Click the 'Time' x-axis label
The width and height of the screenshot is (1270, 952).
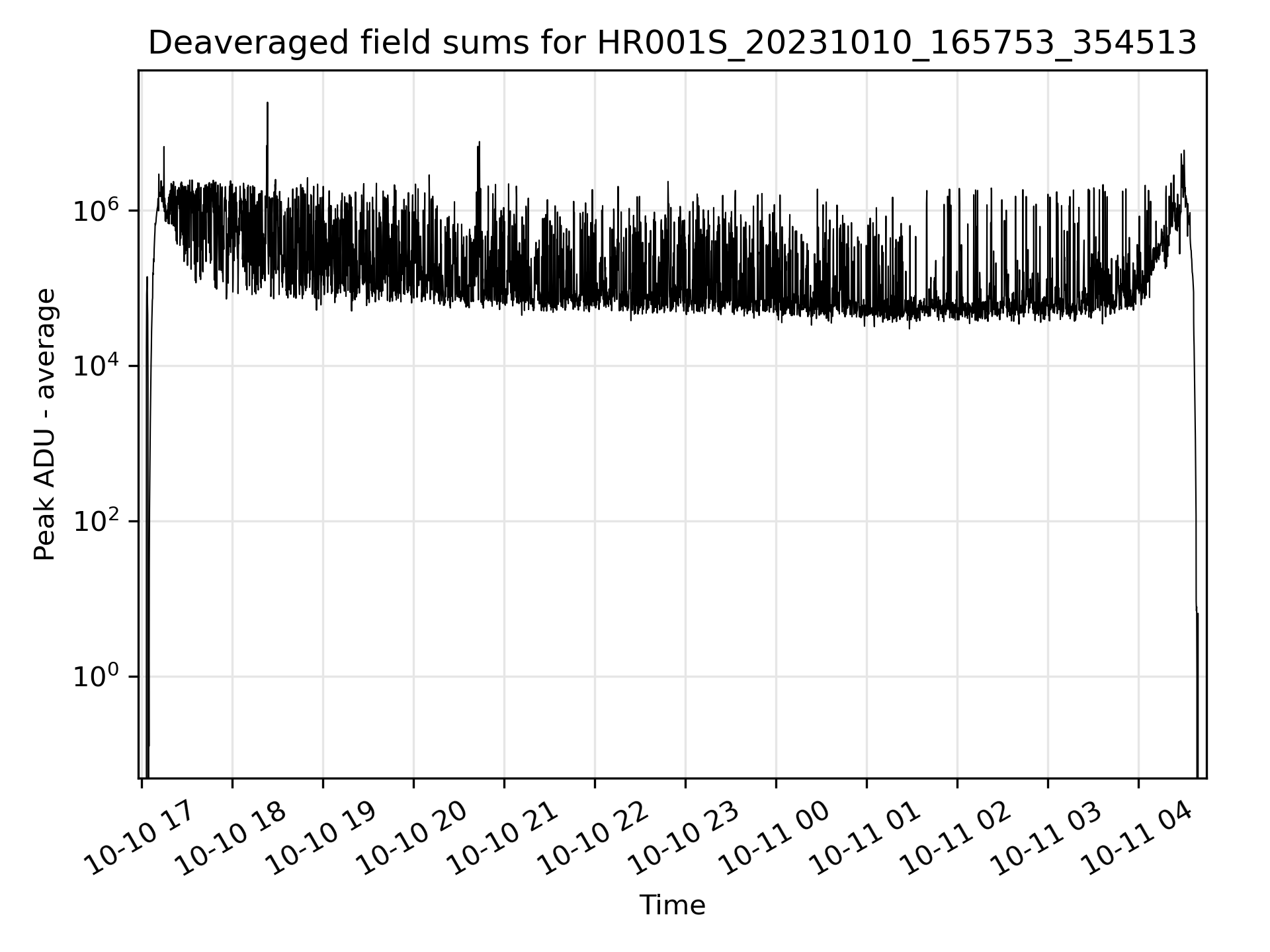pyautogui.click(x=672, y=905)
